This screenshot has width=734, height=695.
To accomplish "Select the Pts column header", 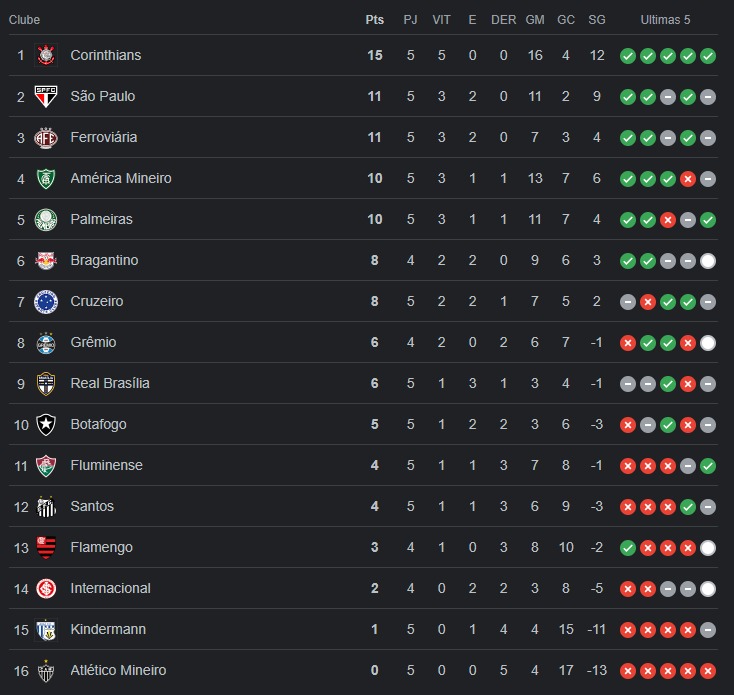I will (x=374, y=20).
